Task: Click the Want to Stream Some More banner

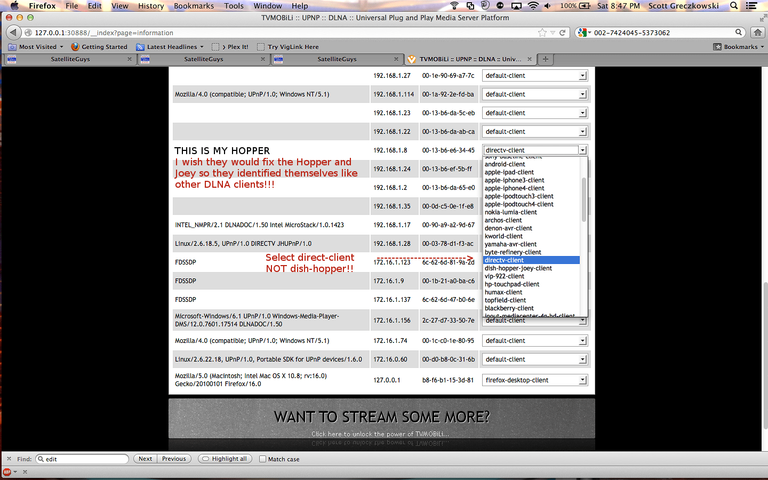Action: pos(382,418)
